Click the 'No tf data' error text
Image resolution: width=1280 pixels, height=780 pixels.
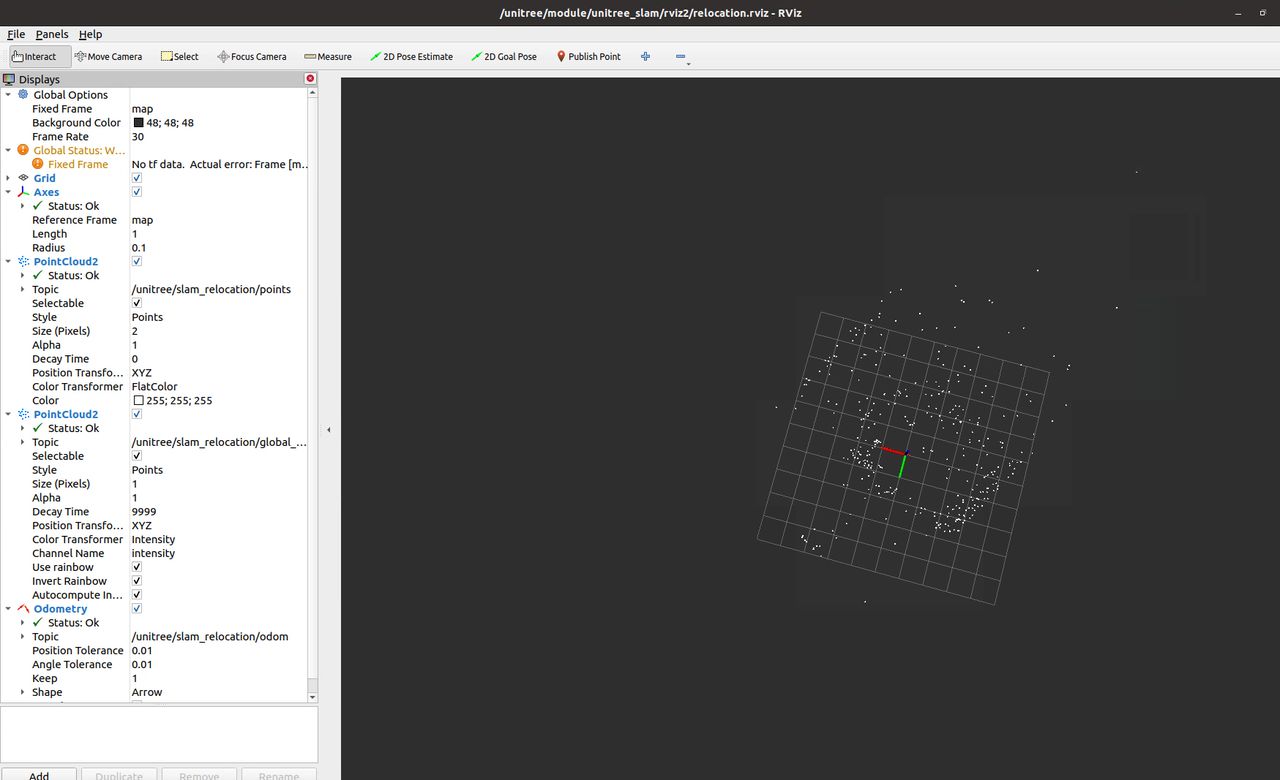pos(220,164)
